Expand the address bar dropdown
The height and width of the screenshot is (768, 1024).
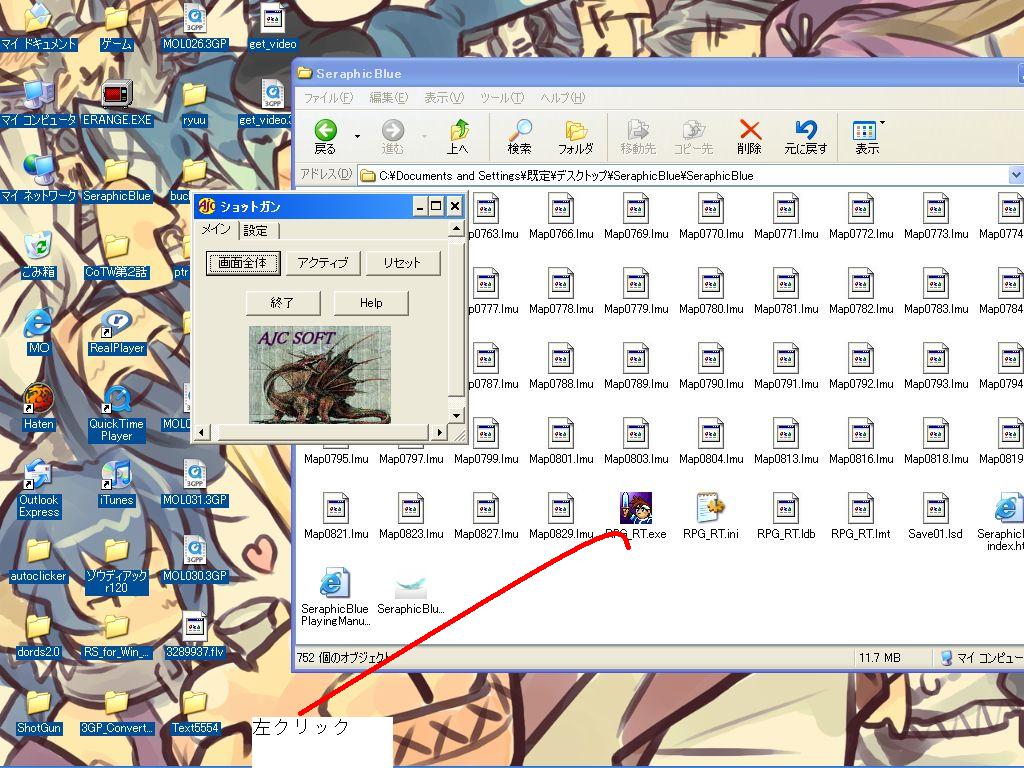coord(1016,175)
